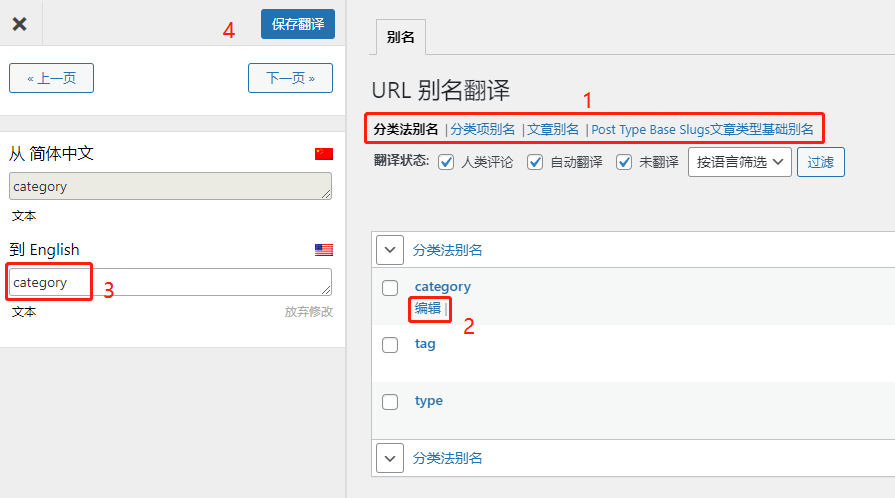This screenshot has height=498, width=895.
Task: Click the US flag icon for English
Action: (x=323, y=250)
